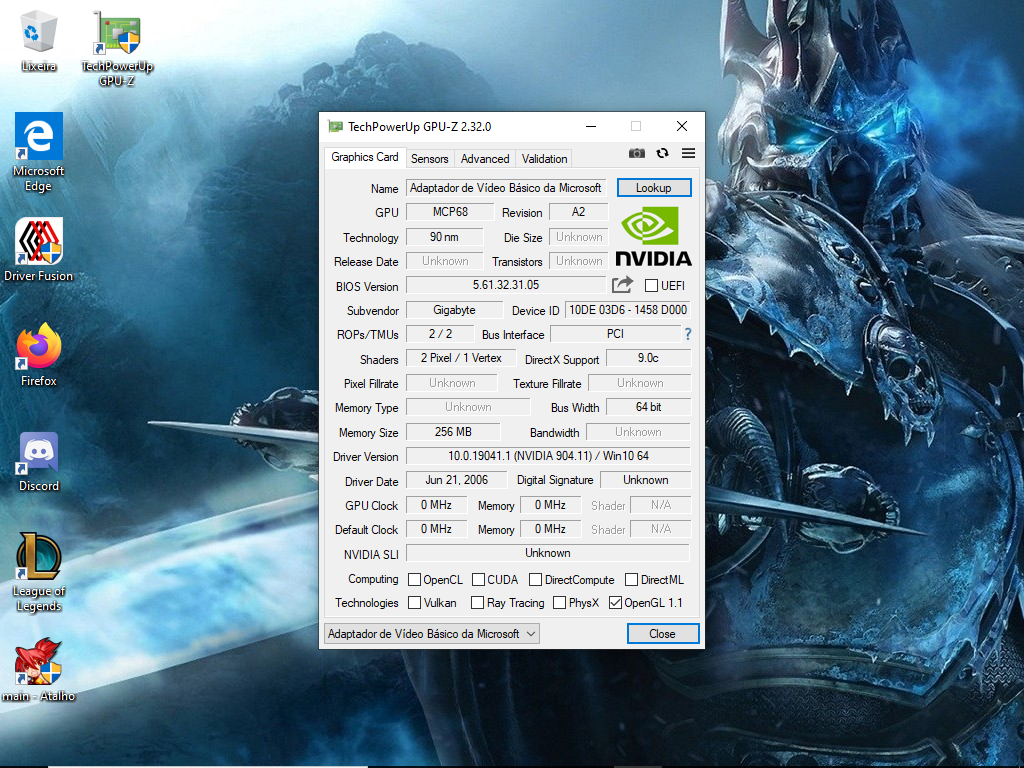This screenshot has width=1024, height=768.
Task: Toggle the DirectML checkbox
Action: (x=632, y=579)
